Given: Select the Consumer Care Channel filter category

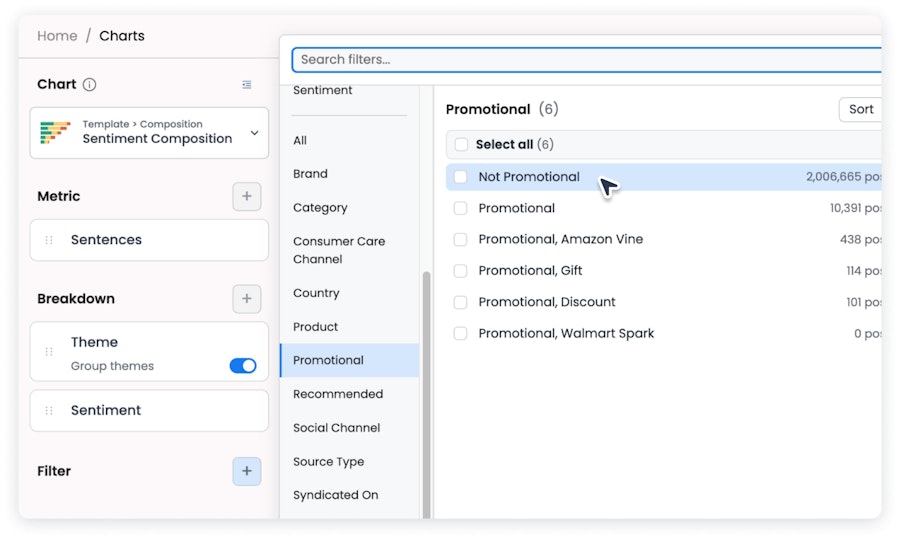Looking at the screenshot, I should pos(339,250).
